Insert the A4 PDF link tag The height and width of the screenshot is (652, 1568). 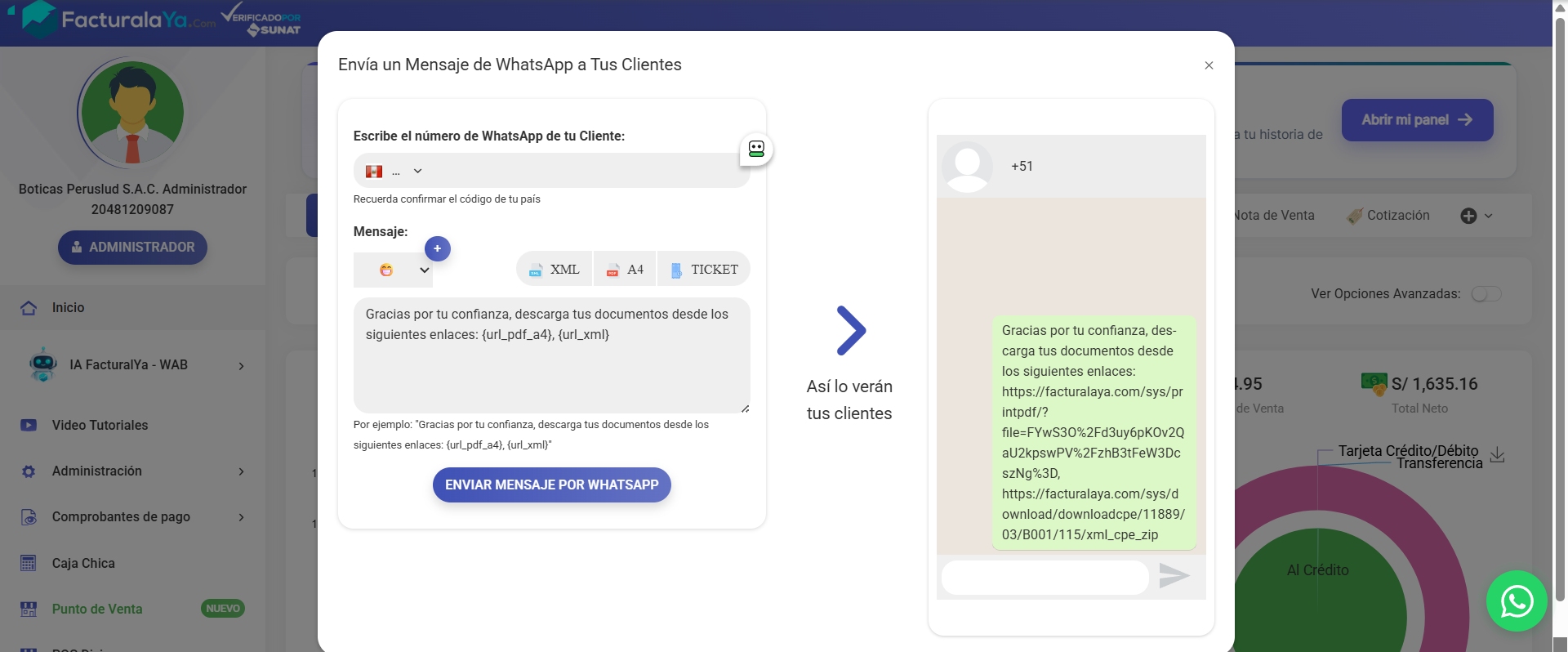click(625, 269)
